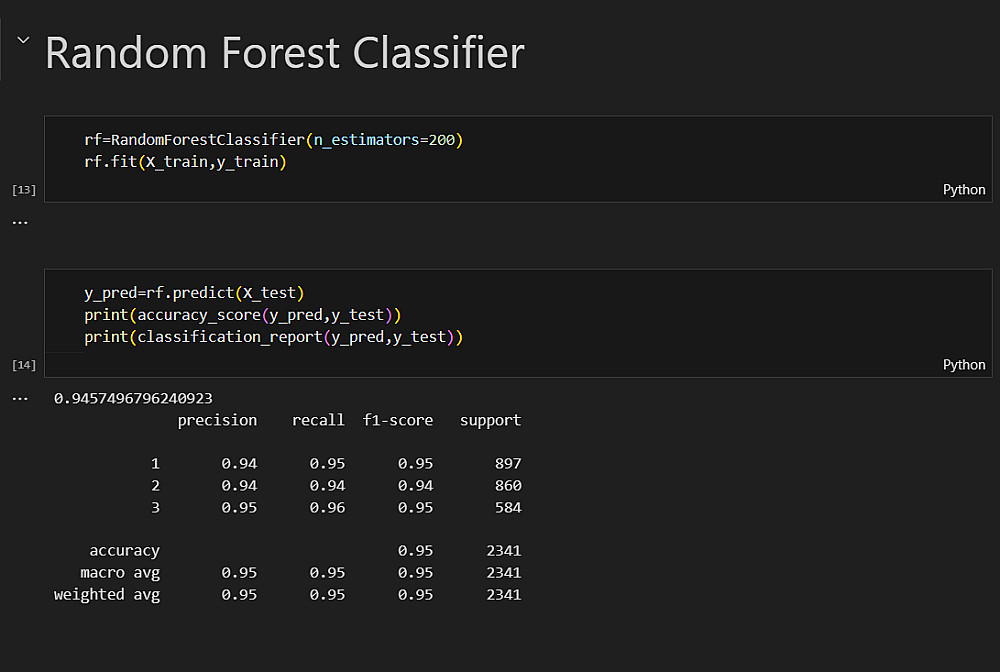Click the macro avg row label
The height and width of the screenshot is (672, 1000).
(120, 573)
